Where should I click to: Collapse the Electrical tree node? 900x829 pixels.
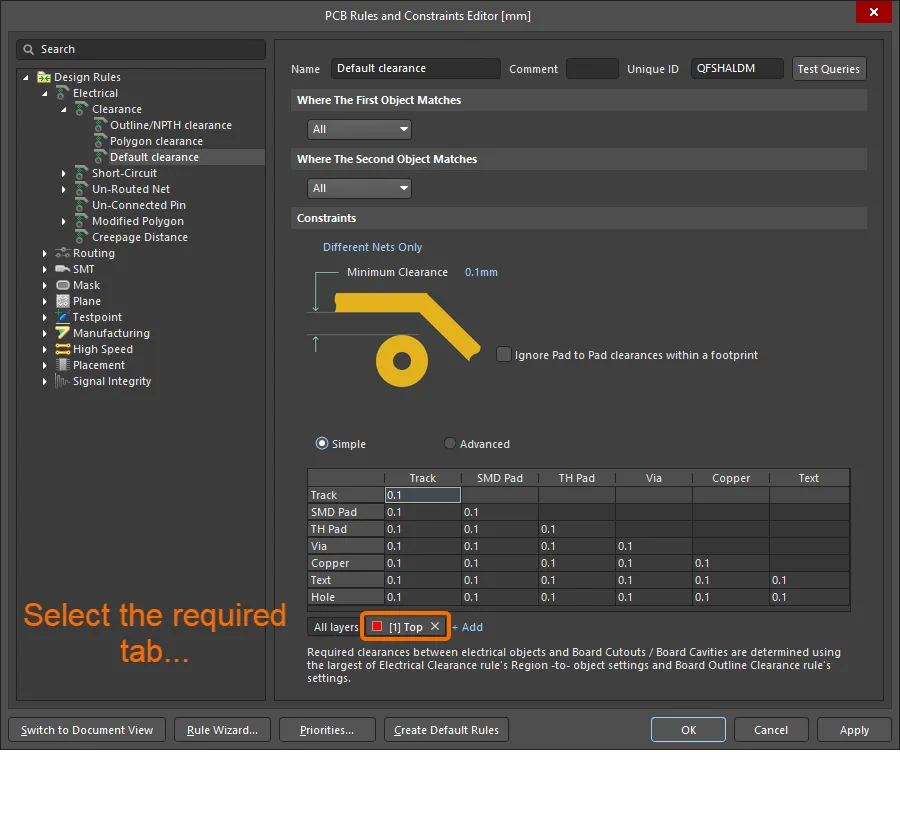coord(45,93)
